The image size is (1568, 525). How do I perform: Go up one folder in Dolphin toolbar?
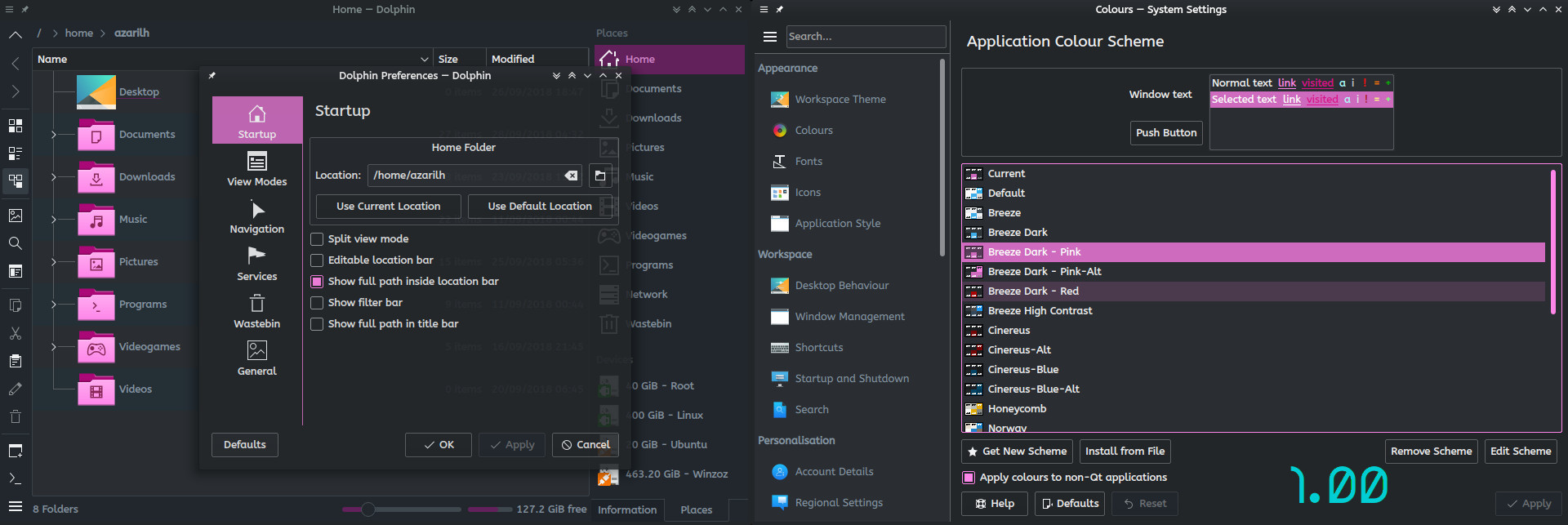(15, 35)
